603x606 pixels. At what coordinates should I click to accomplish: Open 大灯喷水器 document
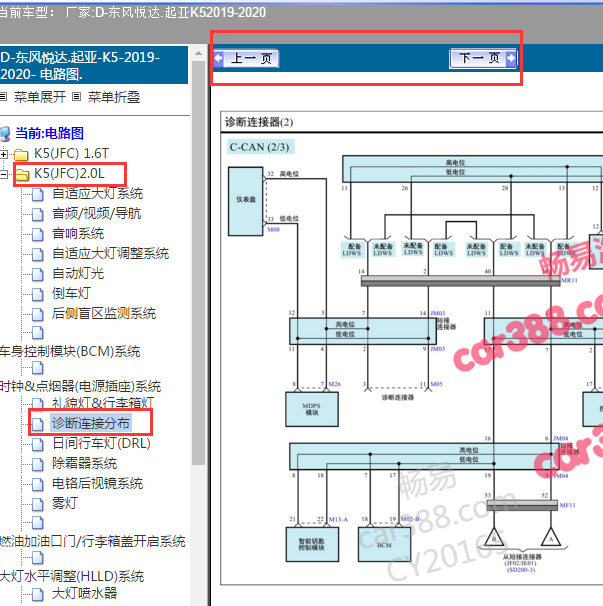coord(85,593)
